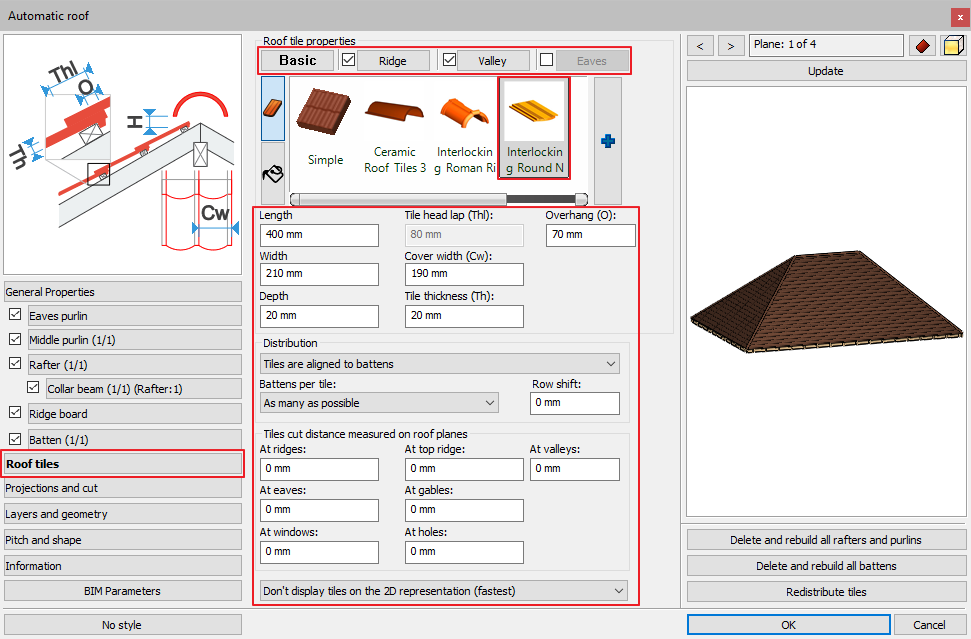The height and width of the screenshot is (639, 971).
Task: Click the blue plus add tile button
Action: coord(607,142)
